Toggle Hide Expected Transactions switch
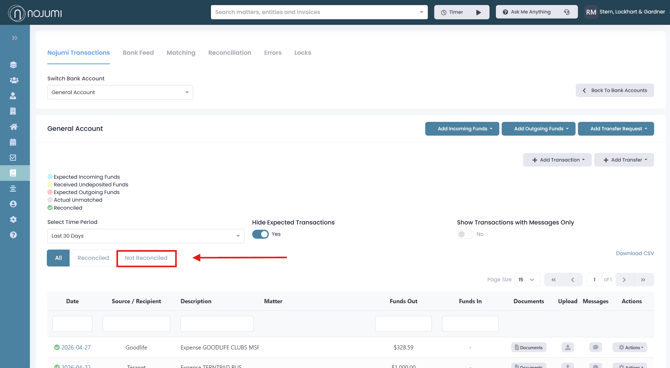Viewport: 670px width, 368px height. (x=260, y=234)
